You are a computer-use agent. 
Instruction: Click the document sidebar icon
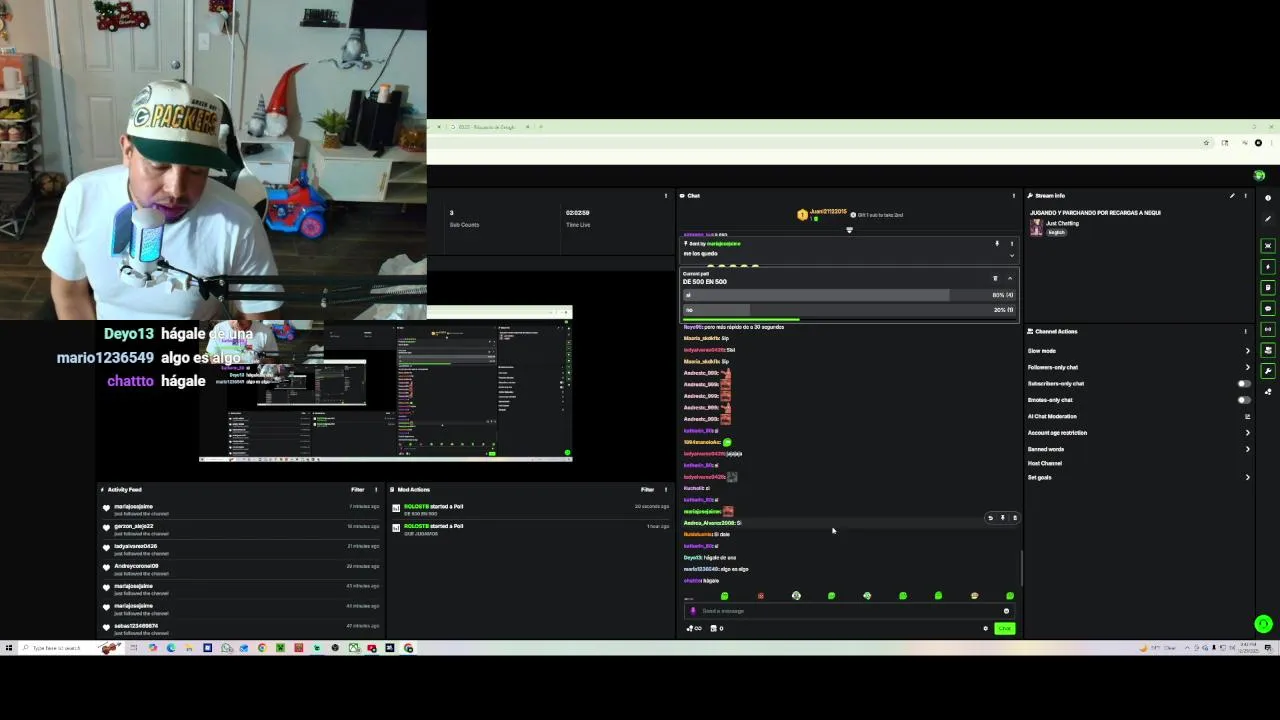click(x=1268, y=288)
